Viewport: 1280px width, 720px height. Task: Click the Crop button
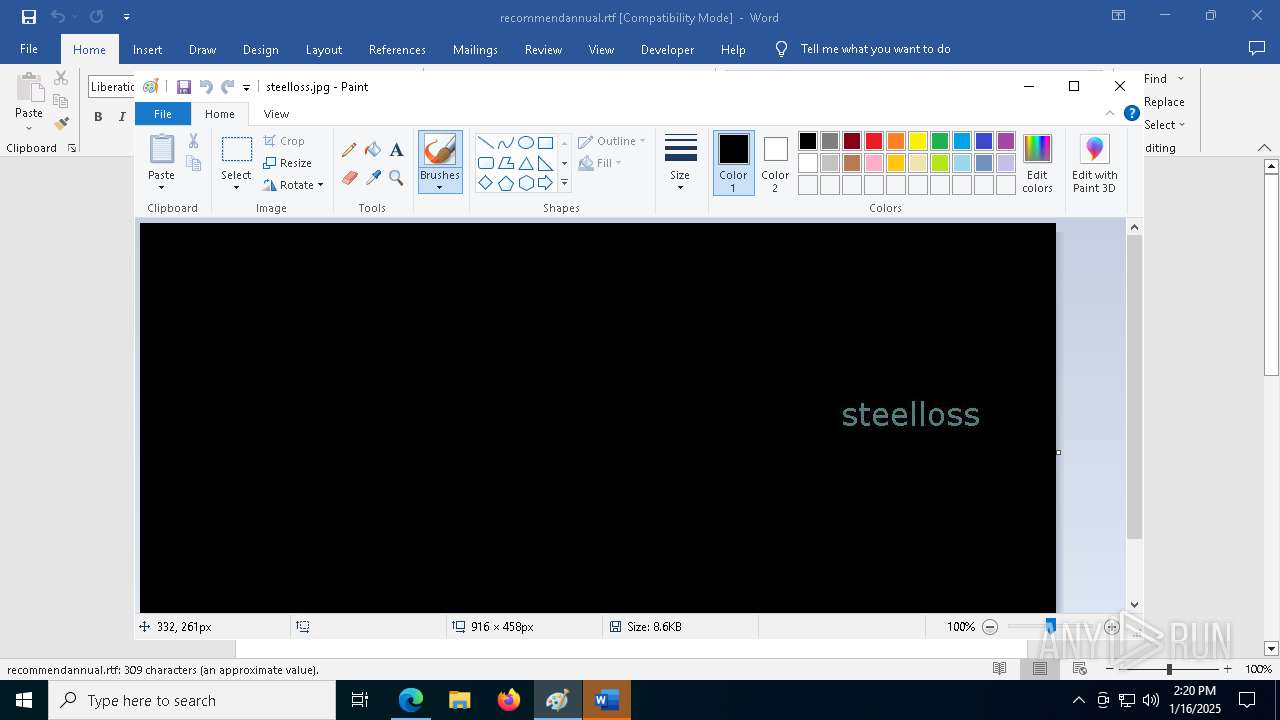(284, 141)
